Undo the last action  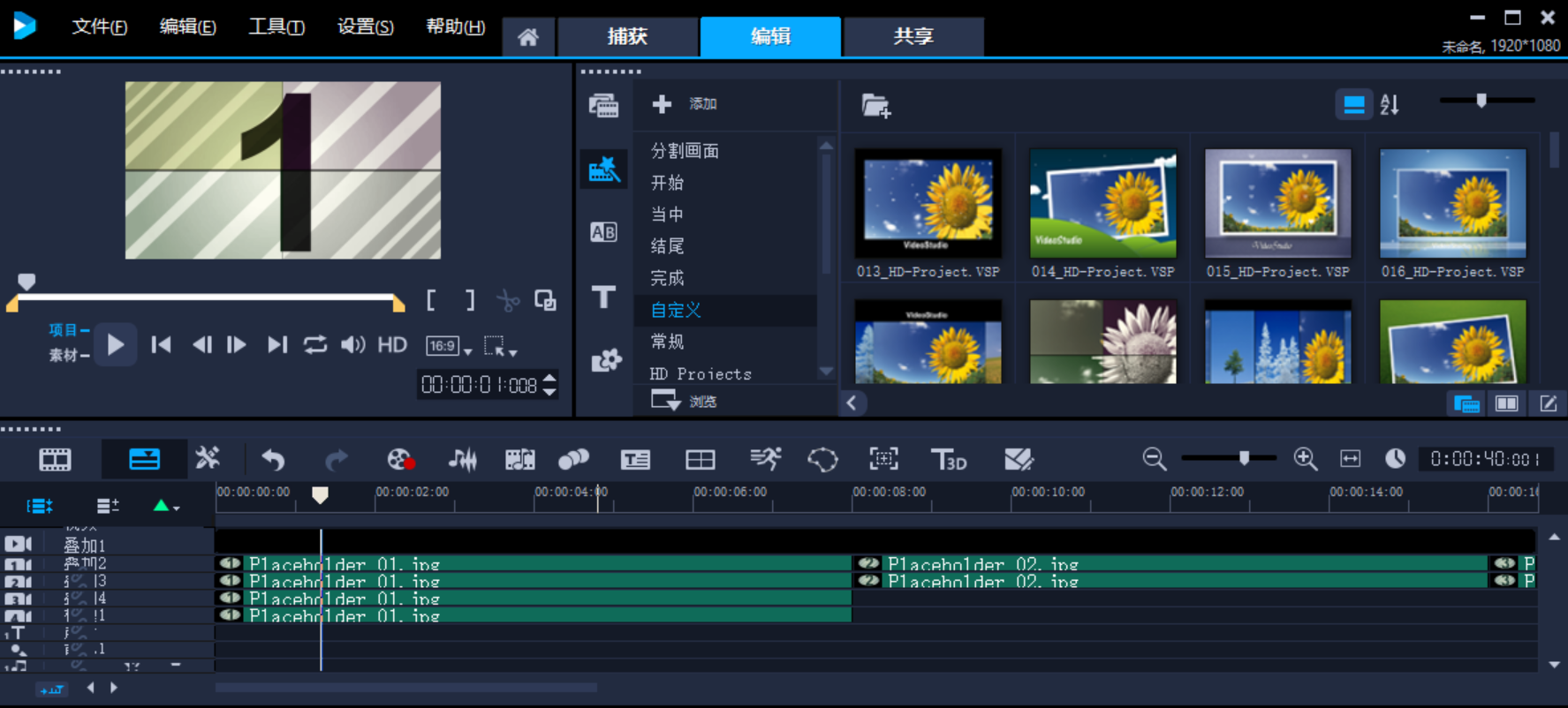click(x=273, y=459)
